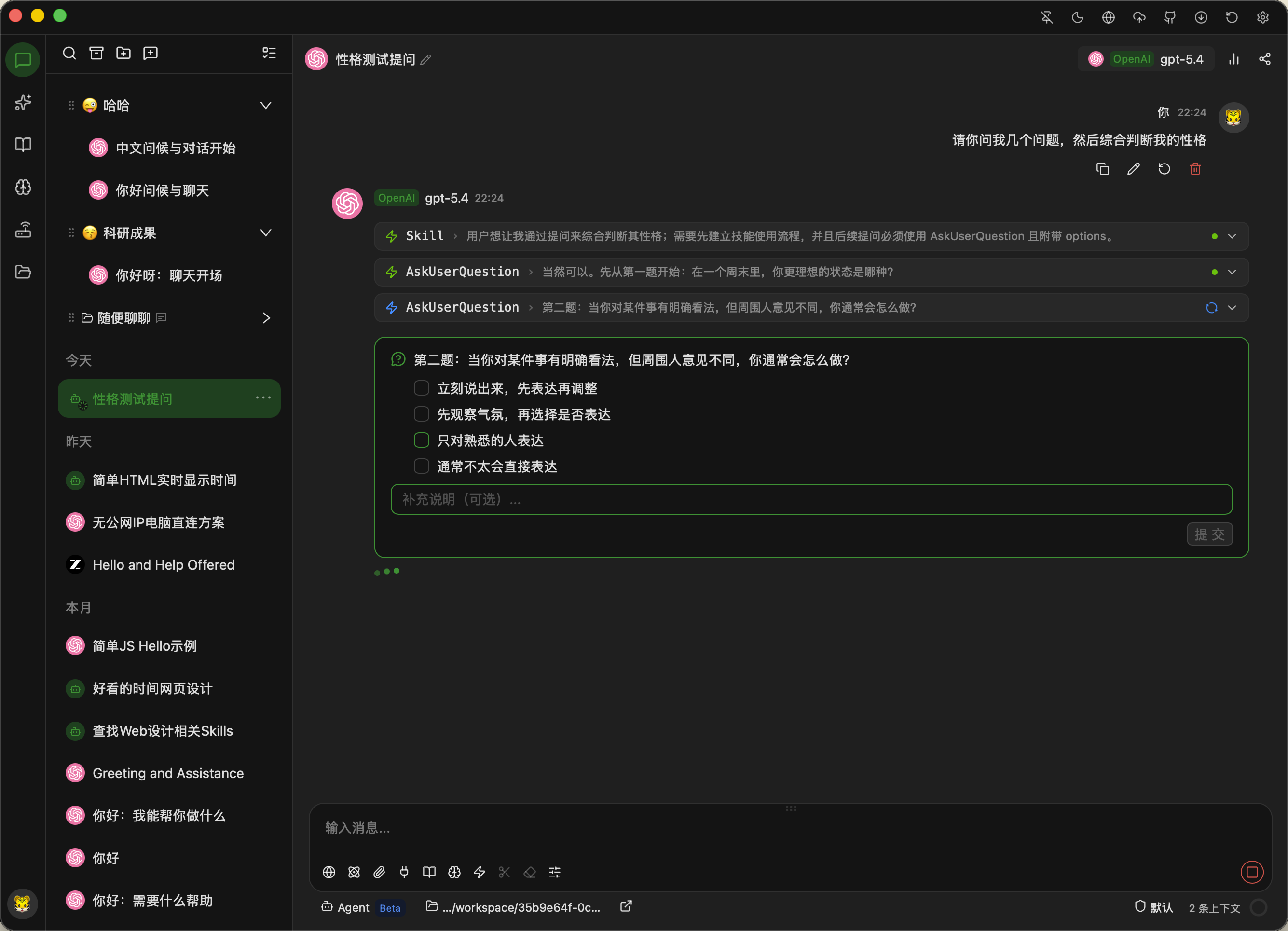Edit the title 性格测试提问 with the pencil icon

point(426,60)
